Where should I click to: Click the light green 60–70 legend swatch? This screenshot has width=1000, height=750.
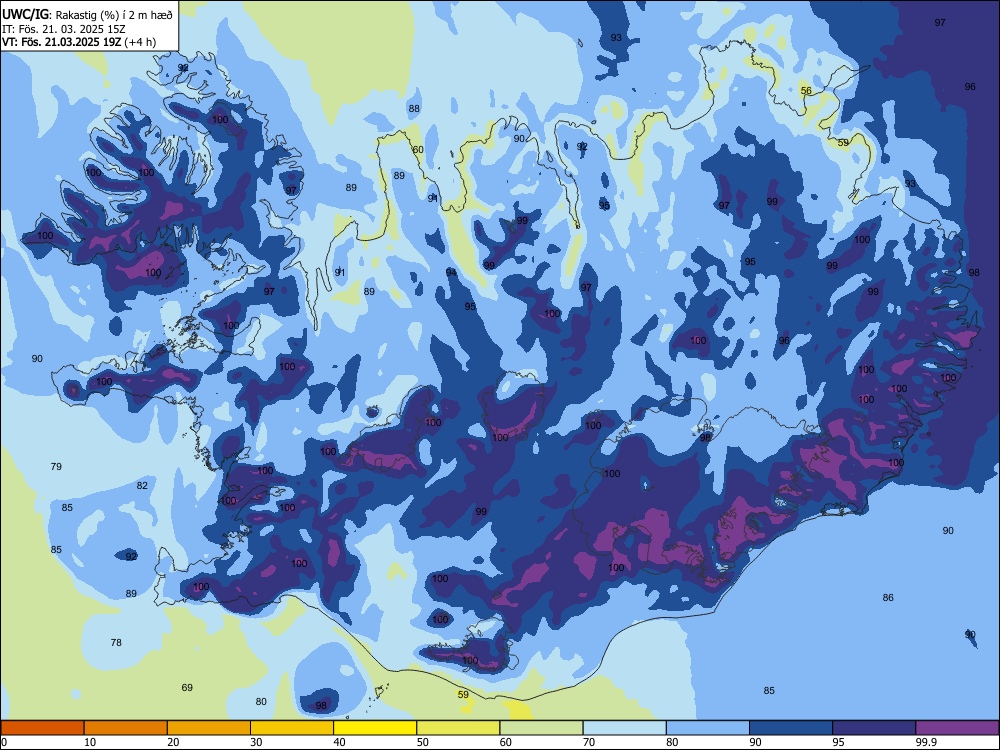coord(541,728)
